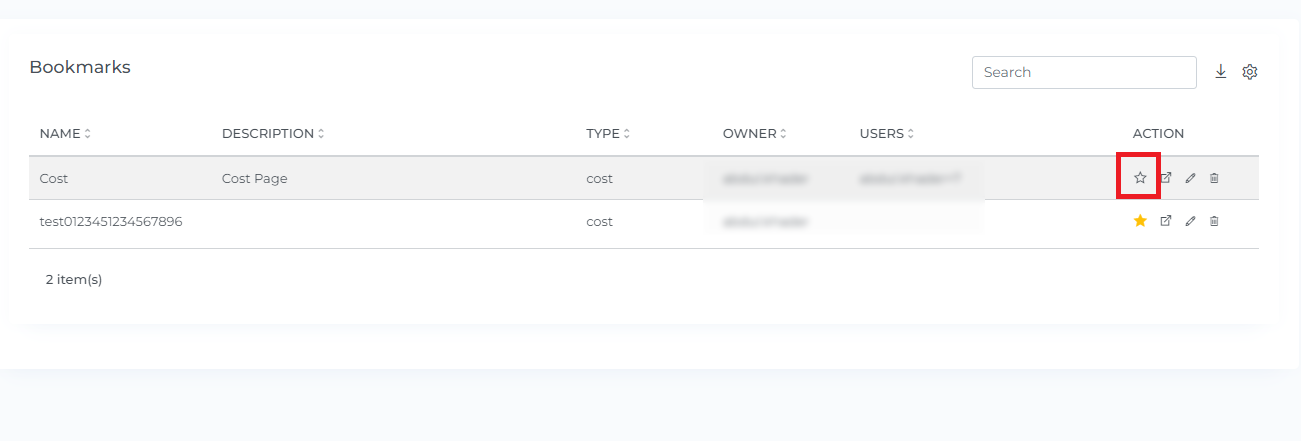
Task: Click the Cost Page description cell
Action: click(x=255, y=179)
